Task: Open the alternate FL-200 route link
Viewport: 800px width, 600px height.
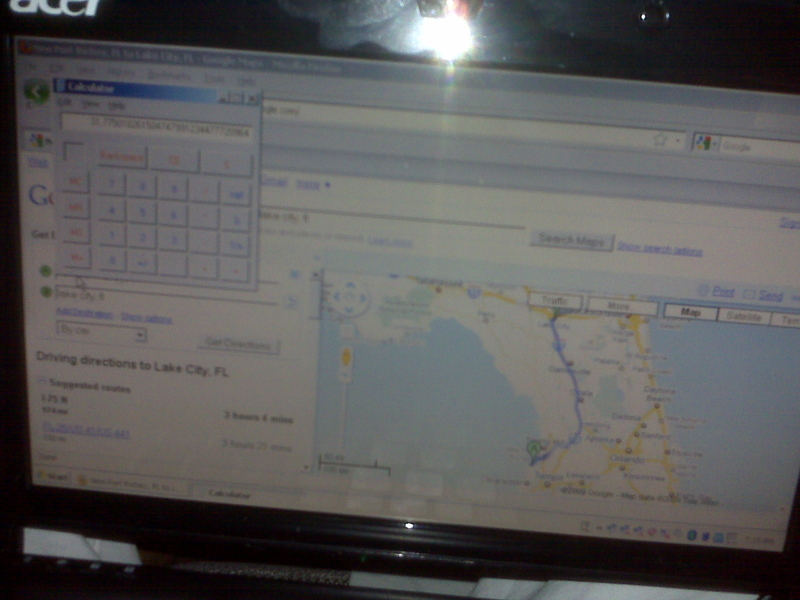Action: tap(86, 432)
